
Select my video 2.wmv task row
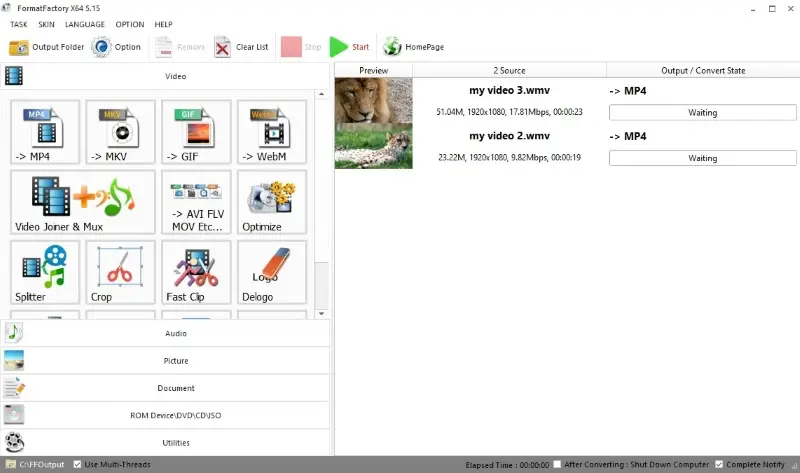tap(567, 146)
